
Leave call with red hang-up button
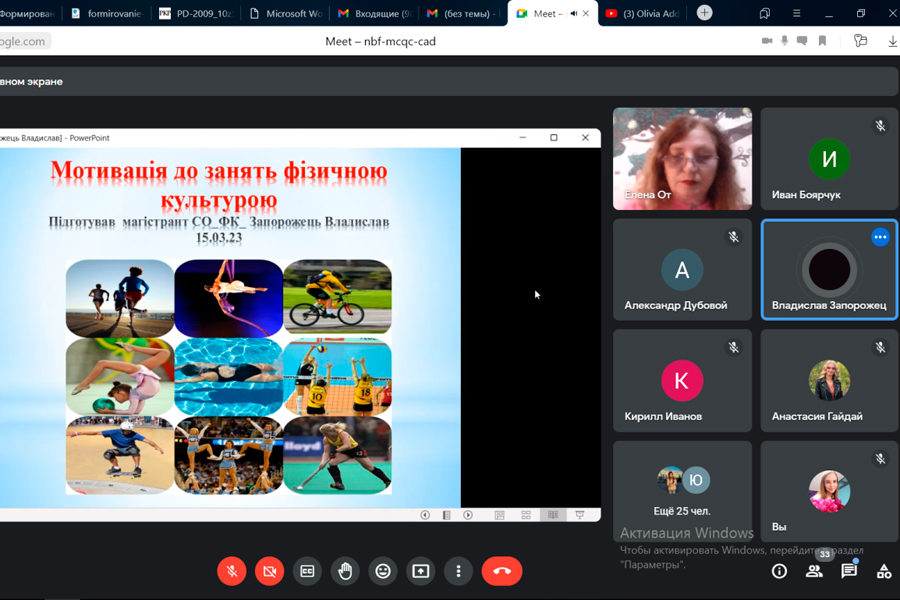[502, 571]
